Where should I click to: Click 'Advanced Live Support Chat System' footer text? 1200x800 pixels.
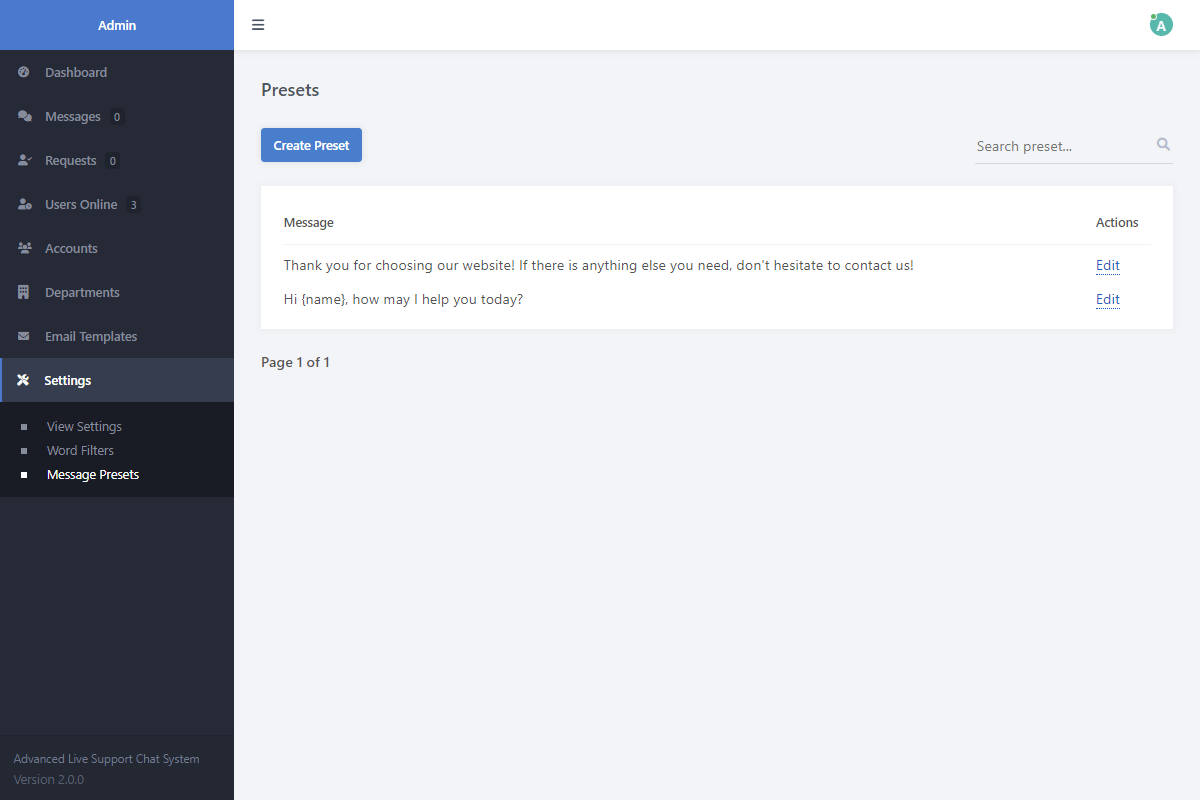click(x=106, y=759)
